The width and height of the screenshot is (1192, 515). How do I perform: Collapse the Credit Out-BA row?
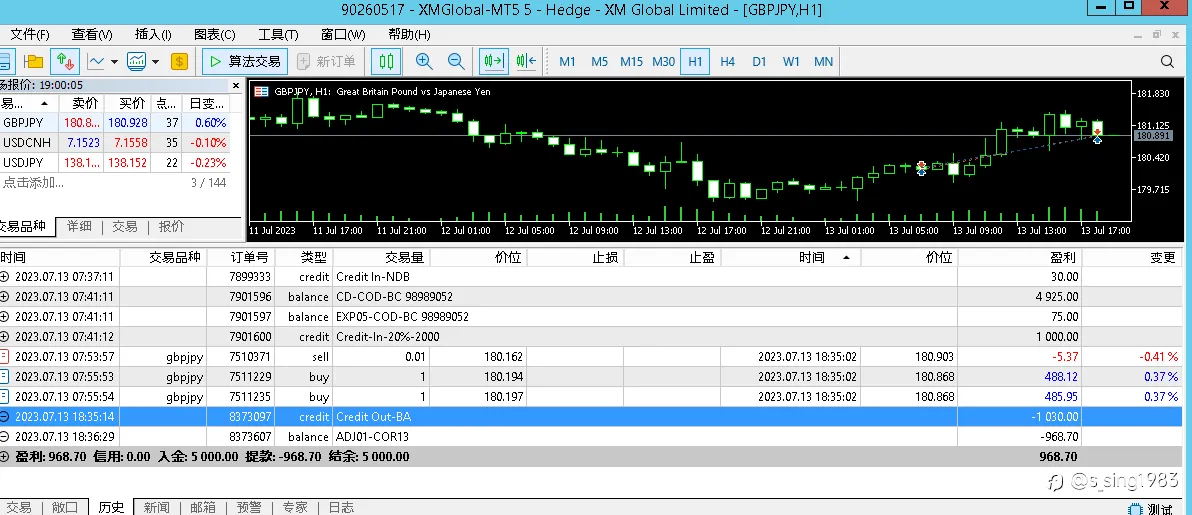pyautogui.click(x=5, y=416)
